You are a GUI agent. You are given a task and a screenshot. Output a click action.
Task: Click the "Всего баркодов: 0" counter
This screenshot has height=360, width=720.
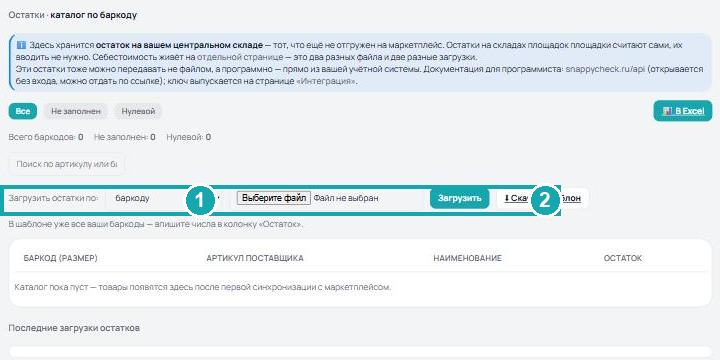(46, 137)
